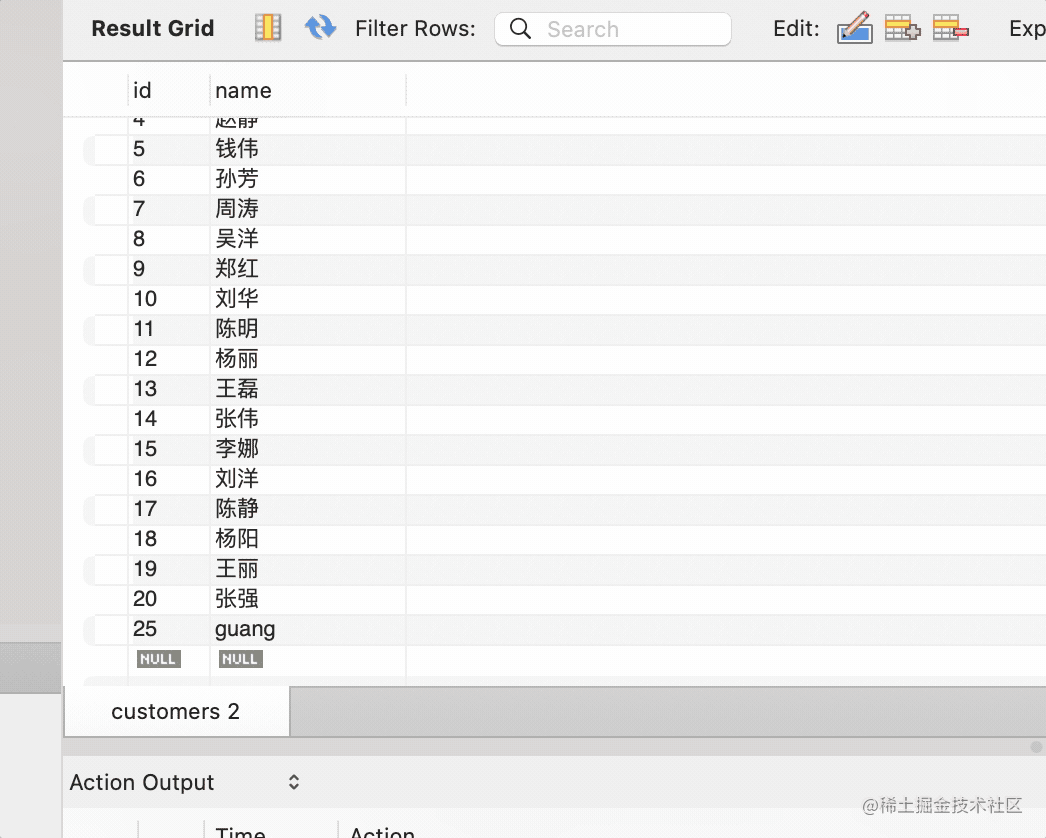The image size is (1046, 838).
Task: Click the name cell 钱伟
Action: point(237,149)
